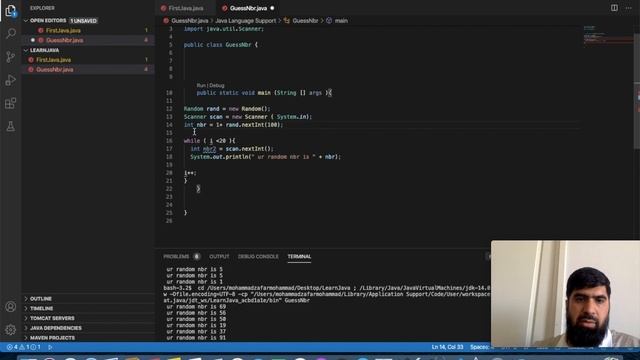Viewport: 640px width, 360px height.
Task: Click the Ln 14, Col 33 status item
Action: pos(447,347)
